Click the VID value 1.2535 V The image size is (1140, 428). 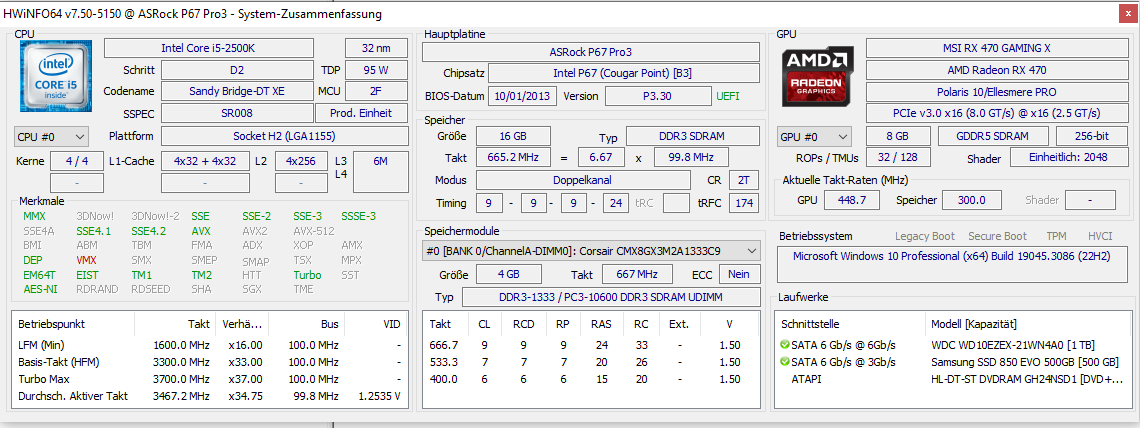click(x=379, y=397)
